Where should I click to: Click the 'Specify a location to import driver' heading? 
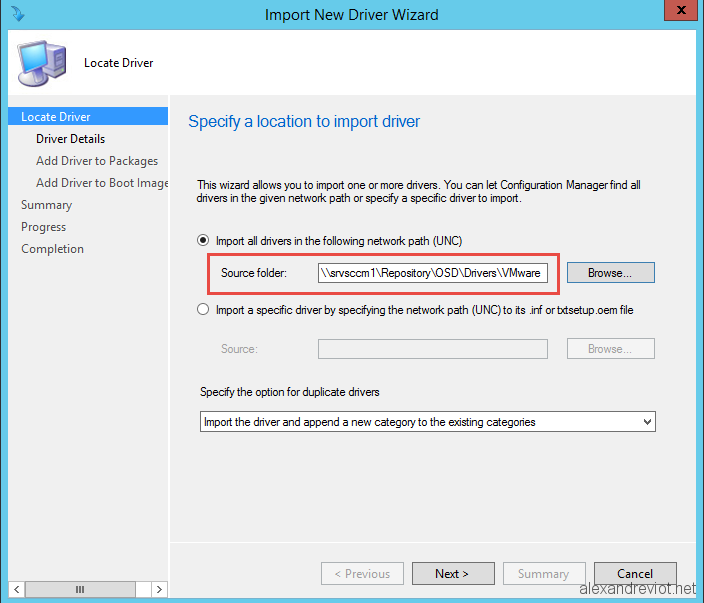click(304, 121)
